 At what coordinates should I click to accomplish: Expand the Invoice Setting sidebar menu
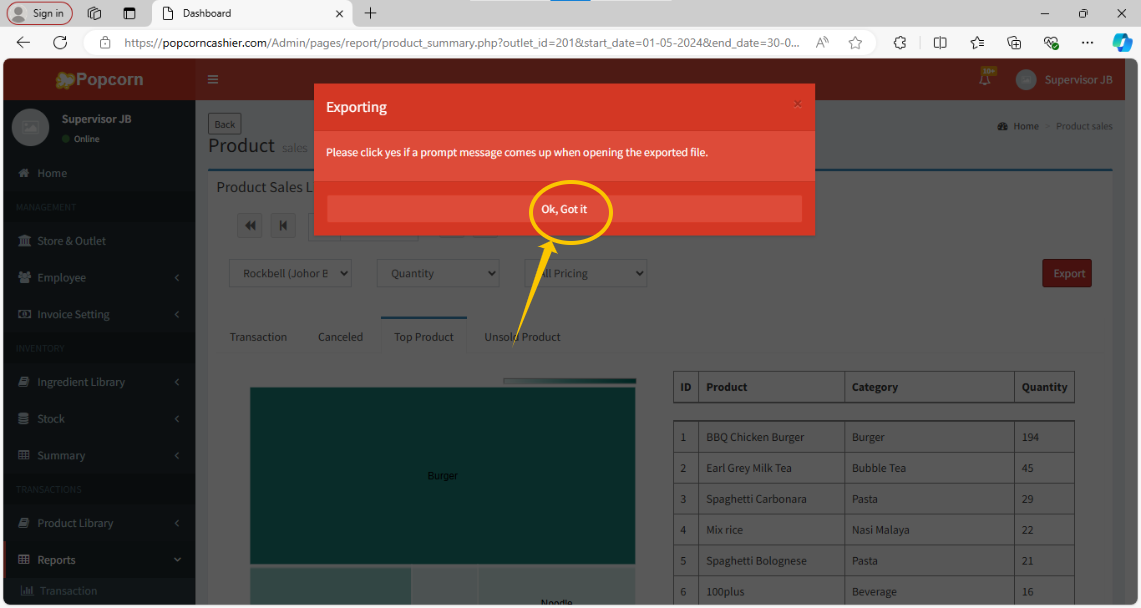99,314
